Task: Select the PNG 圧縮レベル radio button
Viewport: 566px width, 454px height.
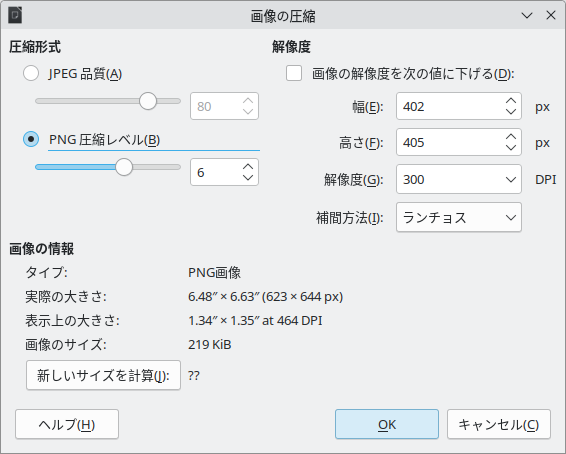Action: (31, 139)
